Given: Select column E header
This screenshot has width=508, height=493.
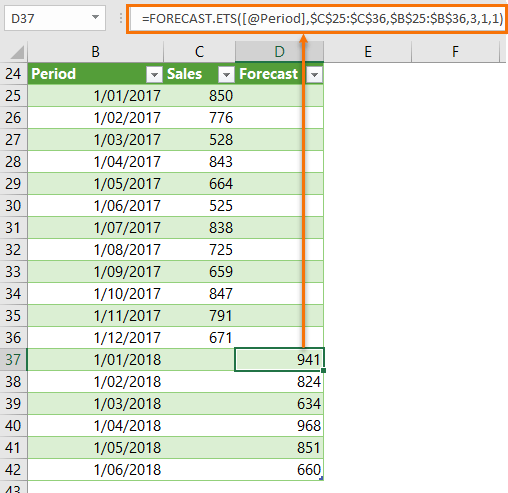Looking at the screenshot, I should (x=368, y=52).
